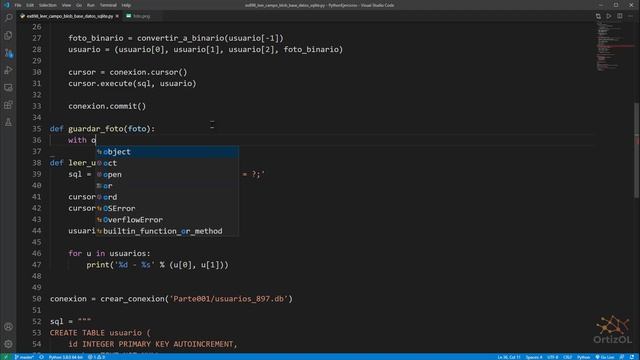
Task: Click the VS Code logo icon
Action: (x=6, y=5)
